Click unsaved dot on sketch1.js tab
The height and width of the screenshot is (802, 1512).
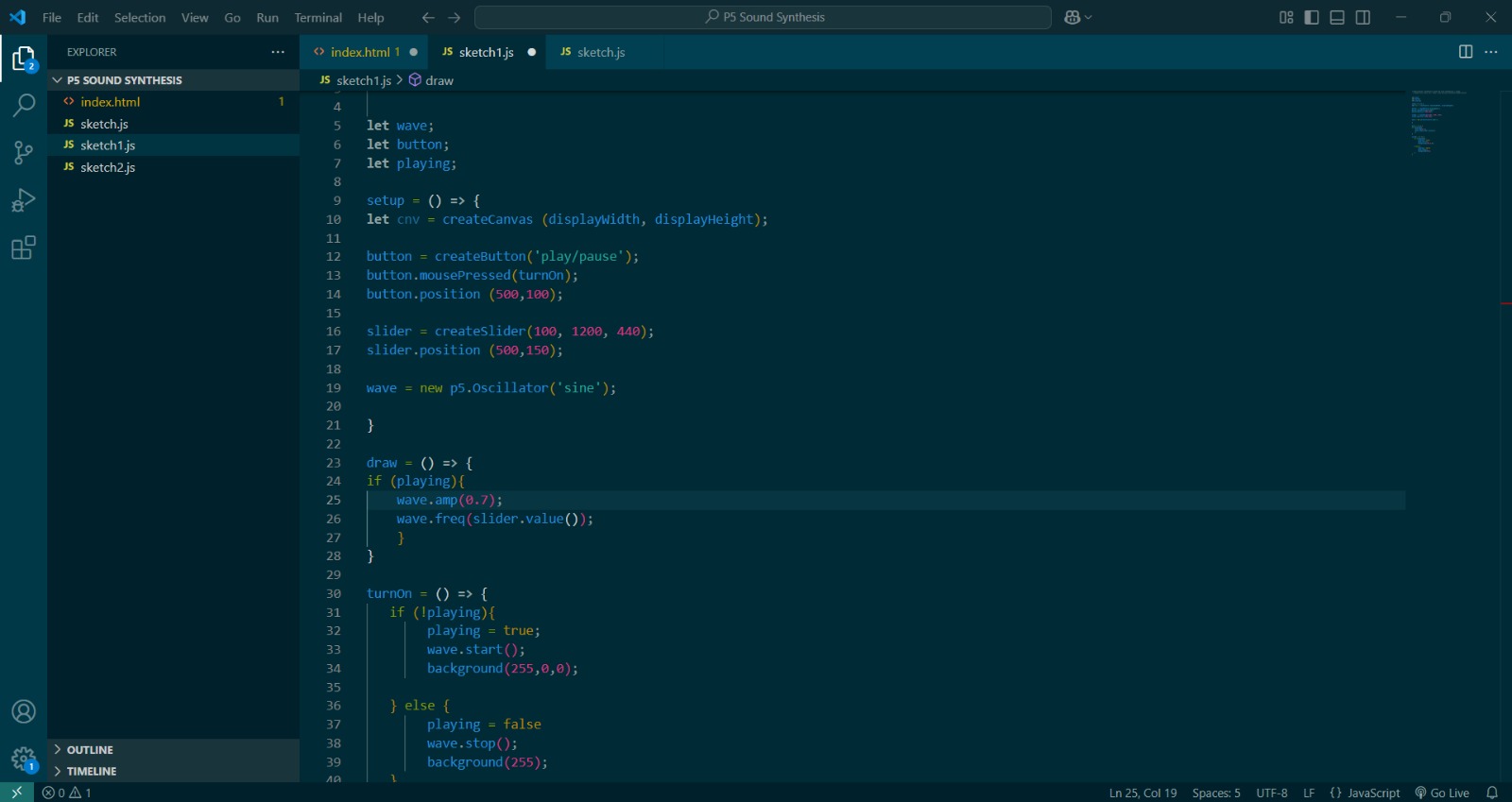pos(532,52)
